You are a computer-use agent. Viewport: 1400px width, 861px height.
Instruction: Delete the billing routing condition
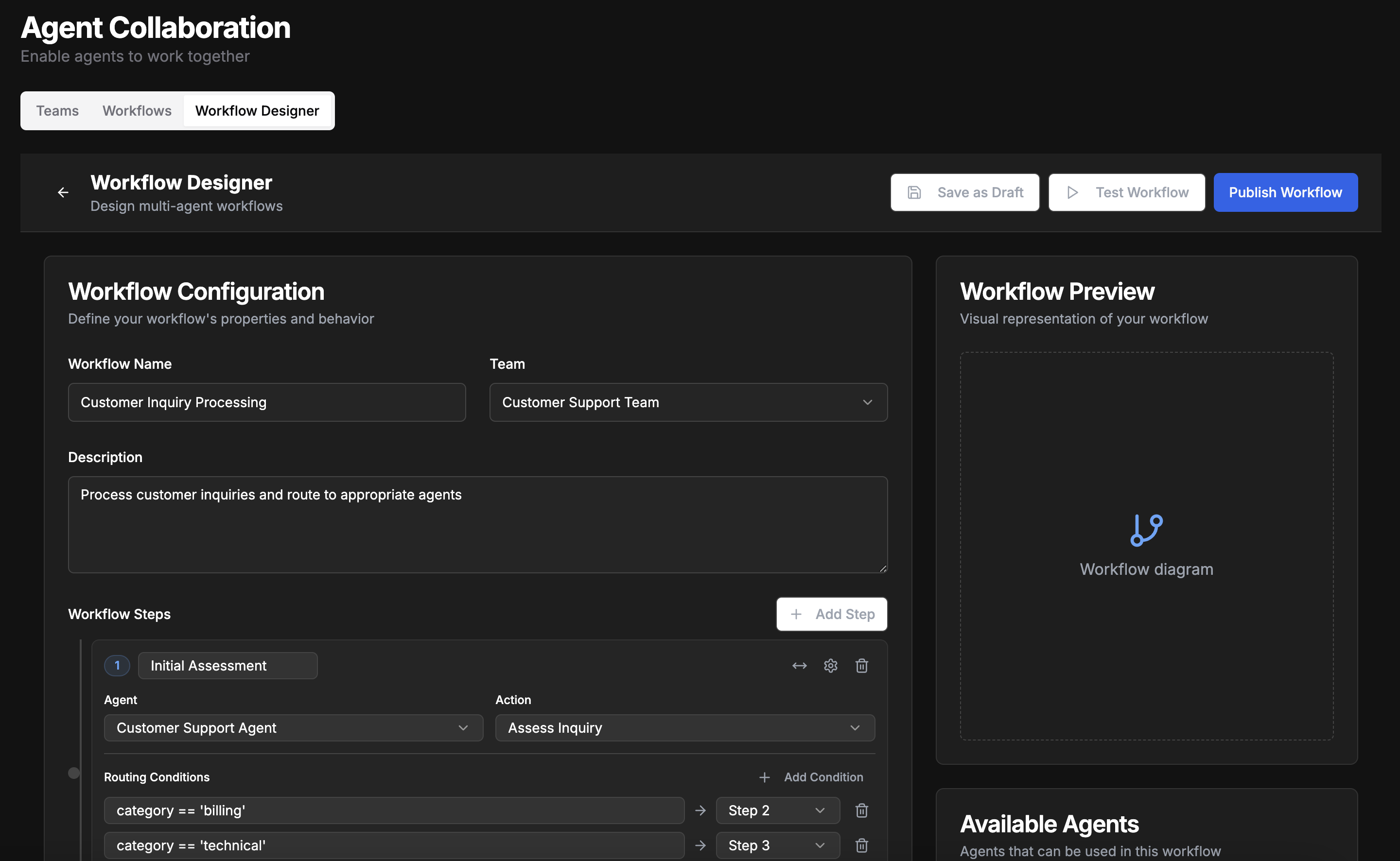click(861, 810)
